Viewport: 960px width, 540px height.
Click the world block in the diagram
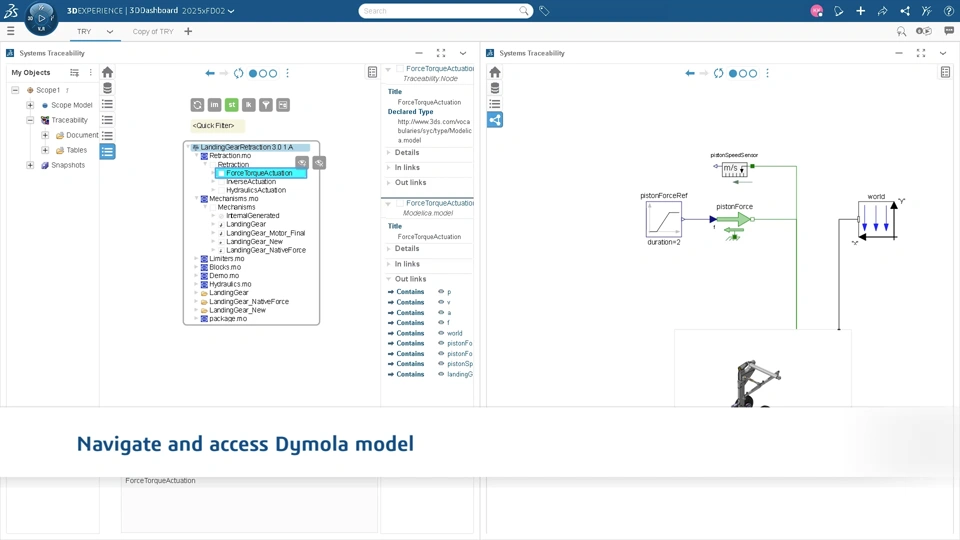pyautogui.click(x=877, y=220)
